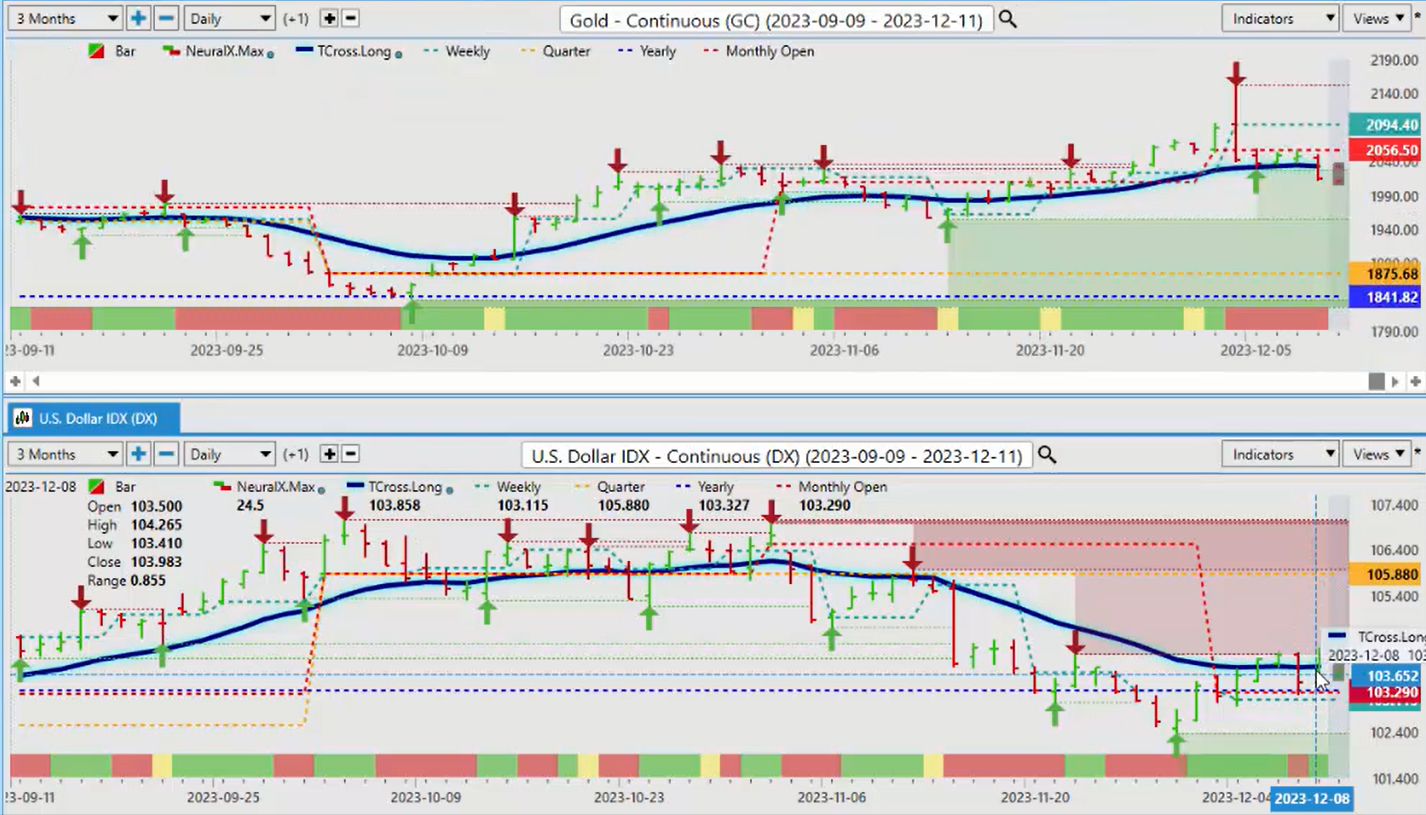Click the 1841.82 blue price label
Screen dimensions: 1426x815
pyautogui.click(x=1384, y=297)
